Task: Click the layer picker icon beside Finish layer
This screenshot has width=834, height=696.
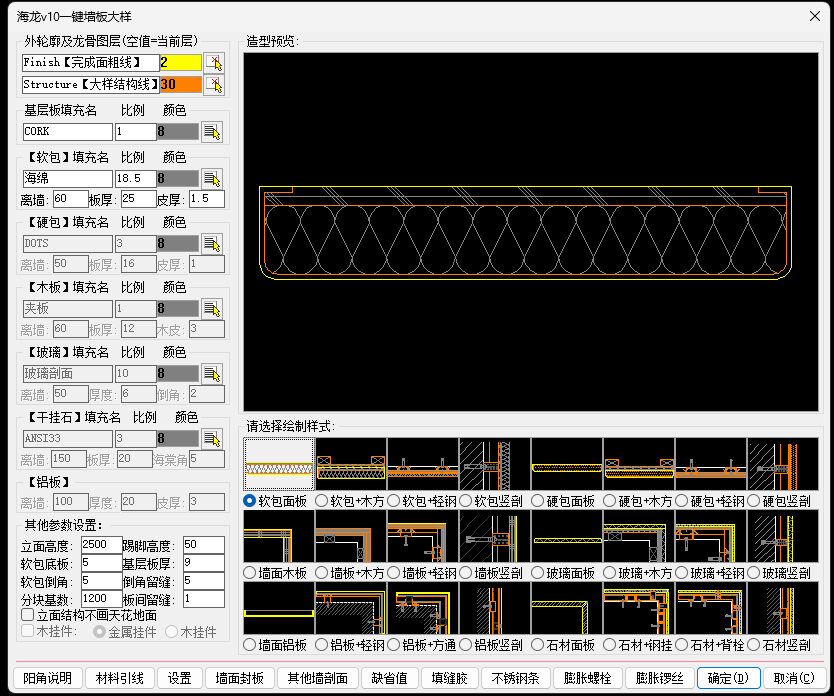Action: (213, 63)
